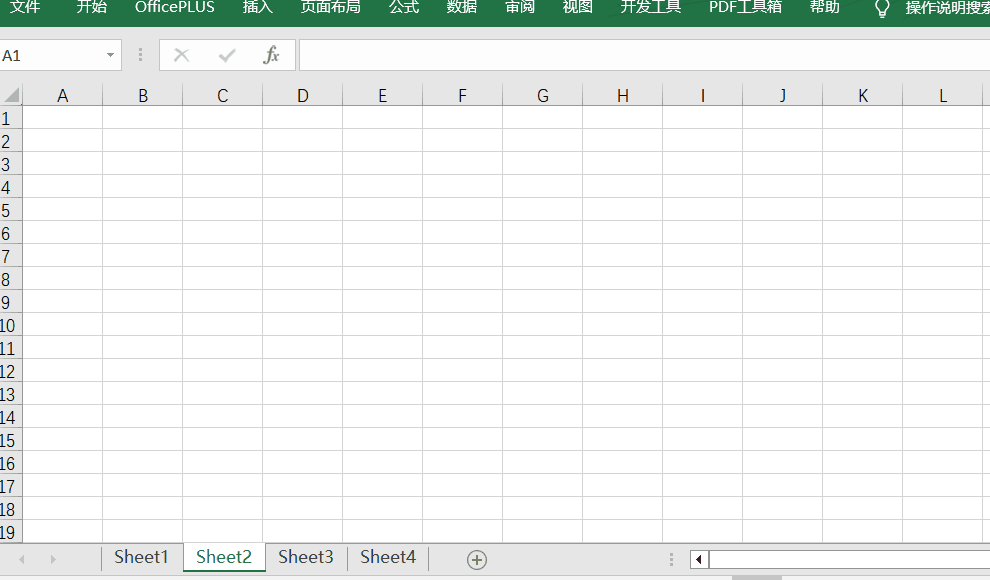Image resolution: width=990 pixels, height=580 pixels.
Task: Select column J header
Action: tap(782, 95)
